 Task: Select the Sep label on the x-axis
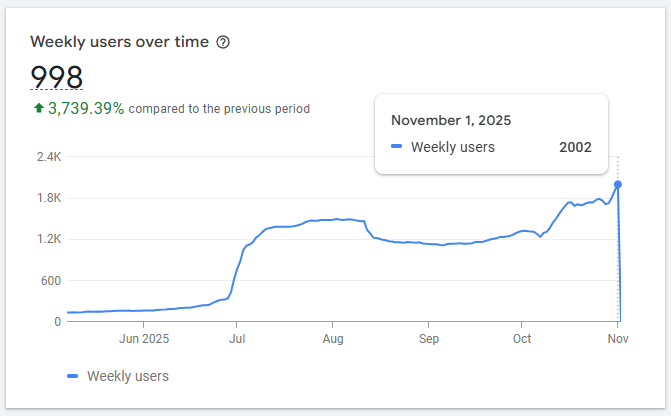[x=428, y=338]
